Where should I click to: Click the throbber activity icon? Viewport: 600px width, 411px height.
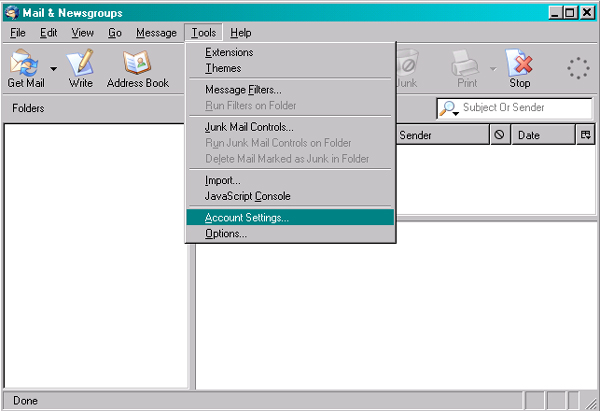coord(578,68)
